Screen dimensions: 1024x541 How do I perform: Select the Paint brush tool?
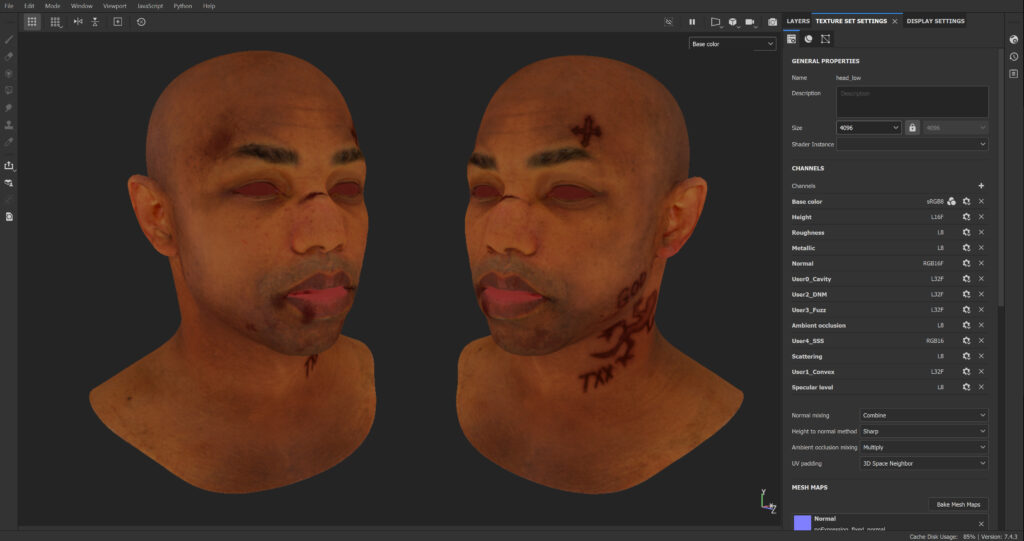(9, 40)
